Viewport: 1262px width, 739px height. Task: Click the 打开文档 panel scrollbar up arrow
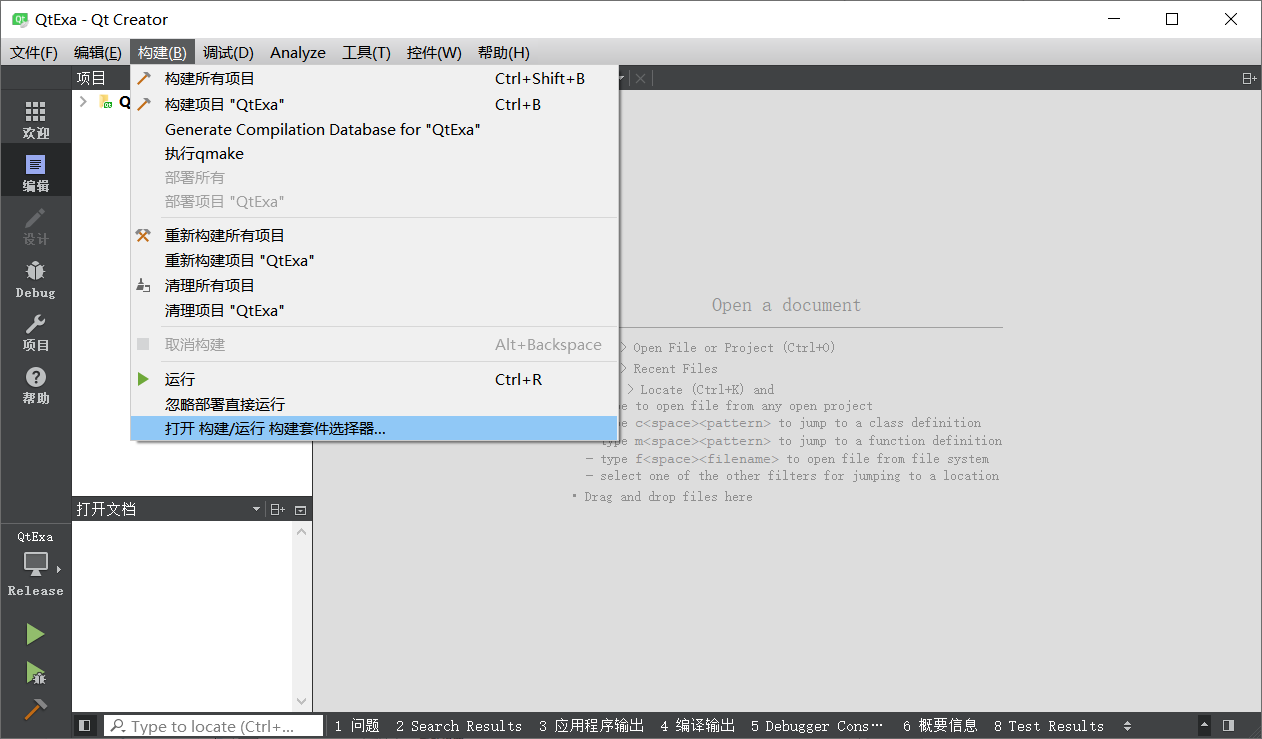pyautogui.click(x=302, y=532)
